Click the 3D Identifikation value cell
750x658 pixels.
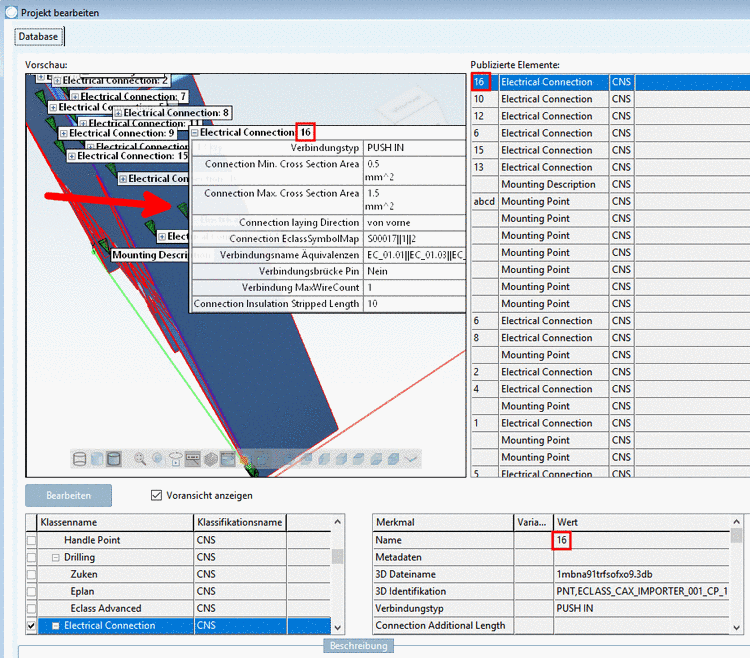(x=642, y=592)
